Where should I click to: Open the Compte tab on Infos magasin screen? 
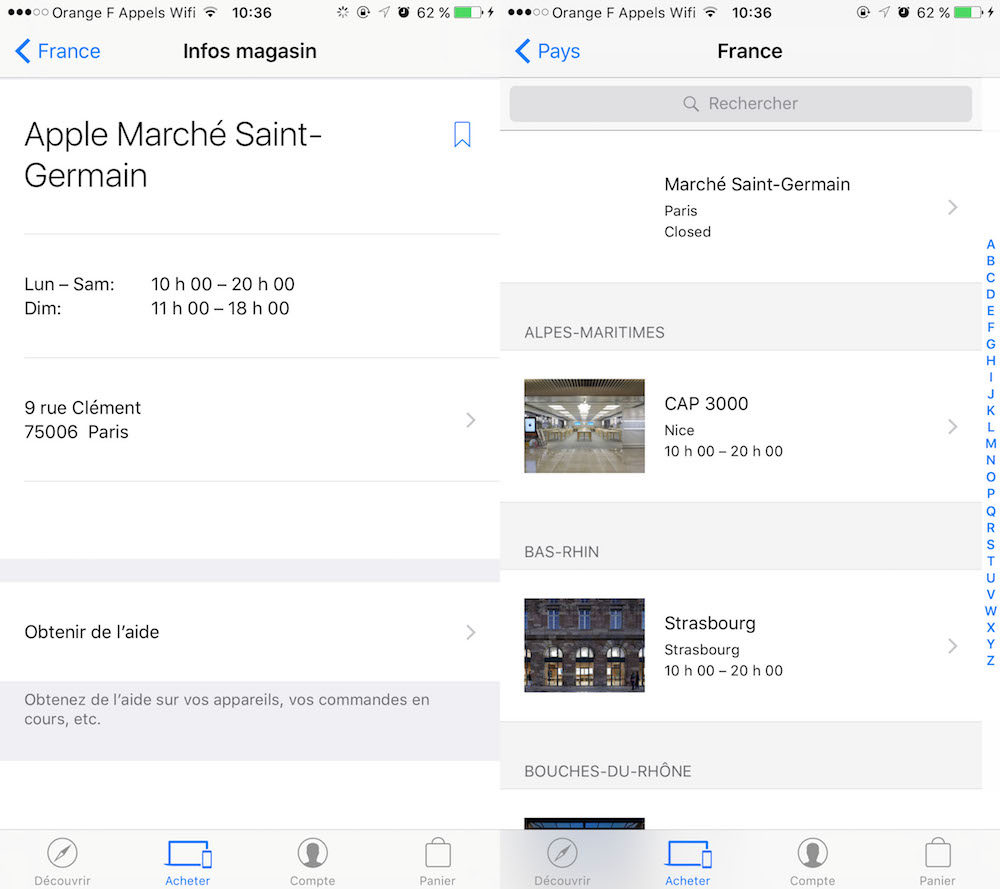tap(312, 862)
